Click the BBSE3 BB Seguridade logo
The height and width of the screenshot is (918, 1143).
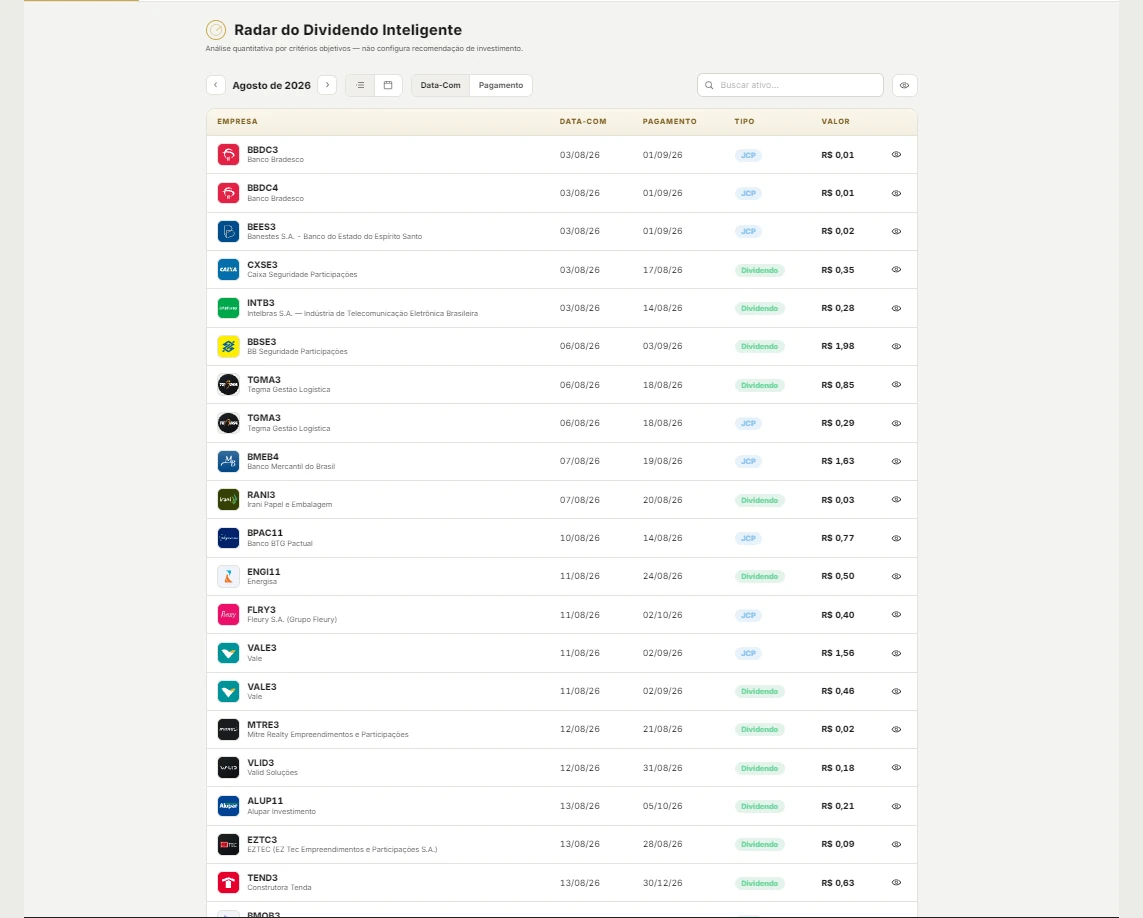click(x=228, y=346)
